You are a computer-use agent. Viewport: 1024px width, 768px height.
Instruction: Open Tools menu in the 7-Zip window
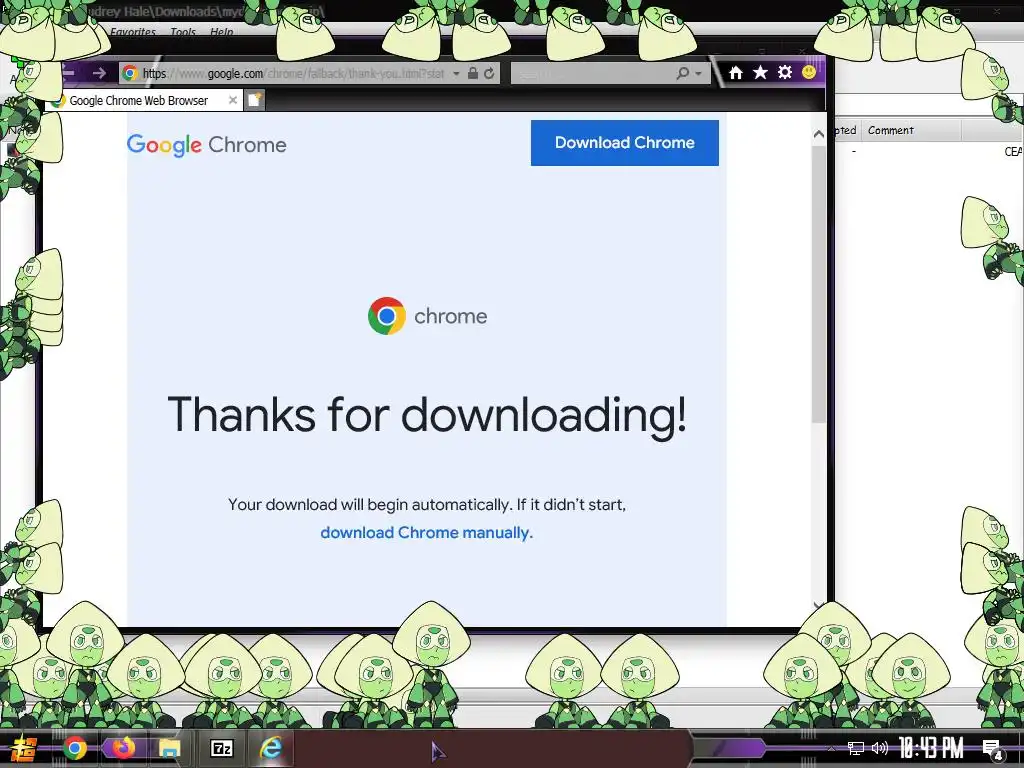pos(183,32)
